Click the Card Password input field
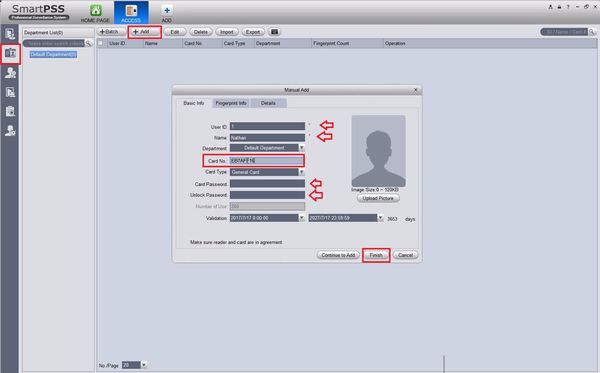Screen dimensions: 600x373 point(267,184)
